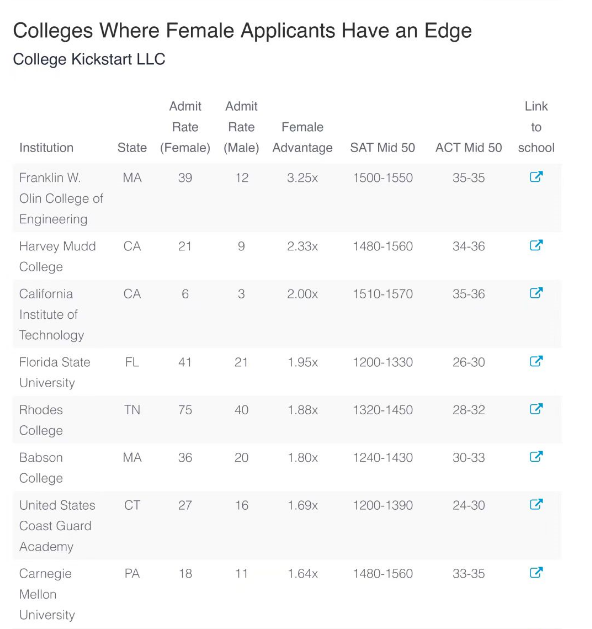Open the Coast Guard Academy link icon
The width and height of the screenshot is (592, 629).
click(x=536, y=504)
